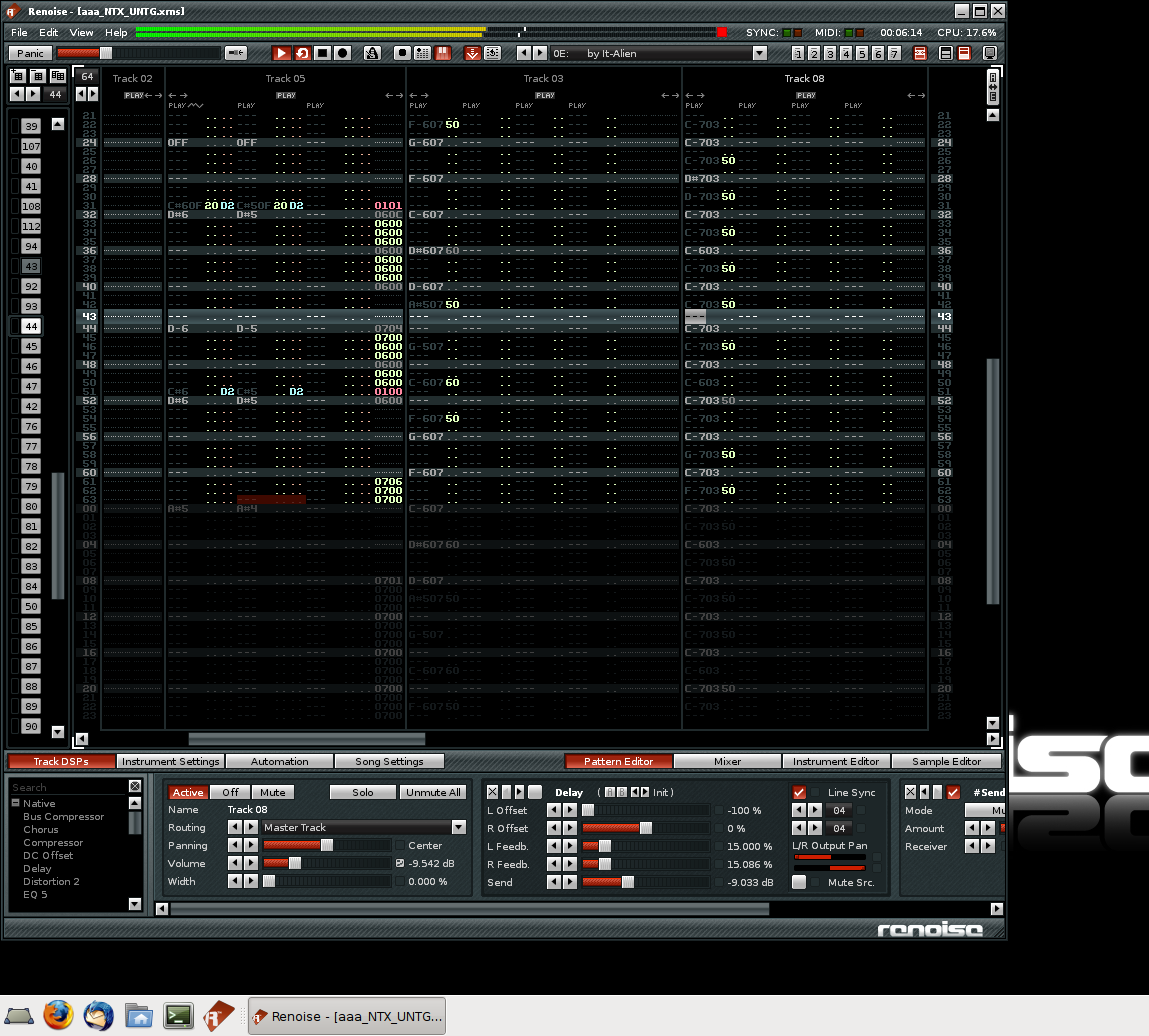Screen dimensions: 1149x1036
Task: Open the Song Settings tab
Action: pos(389,761)
